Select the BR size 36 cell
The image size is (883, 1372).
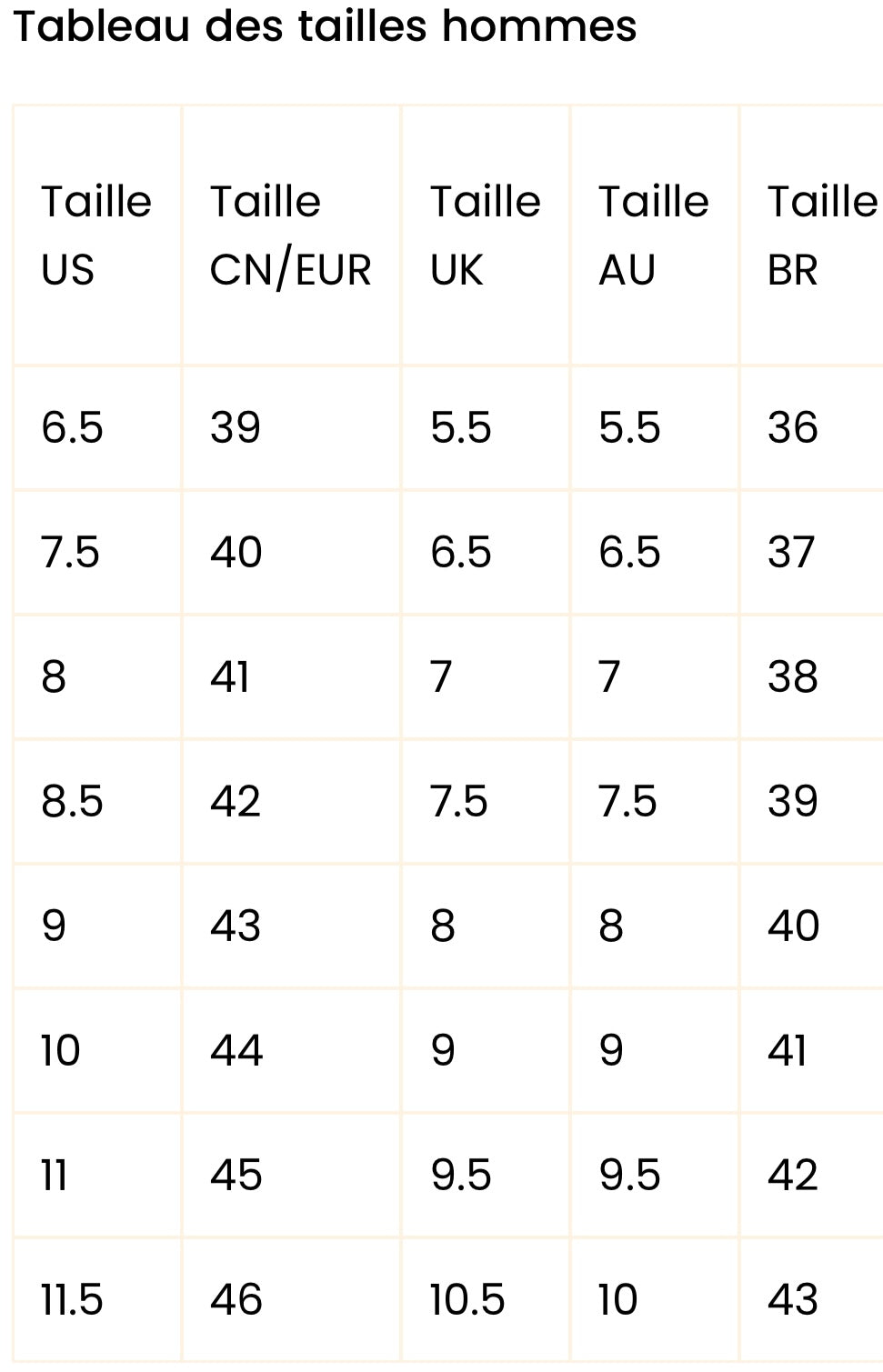812,427
